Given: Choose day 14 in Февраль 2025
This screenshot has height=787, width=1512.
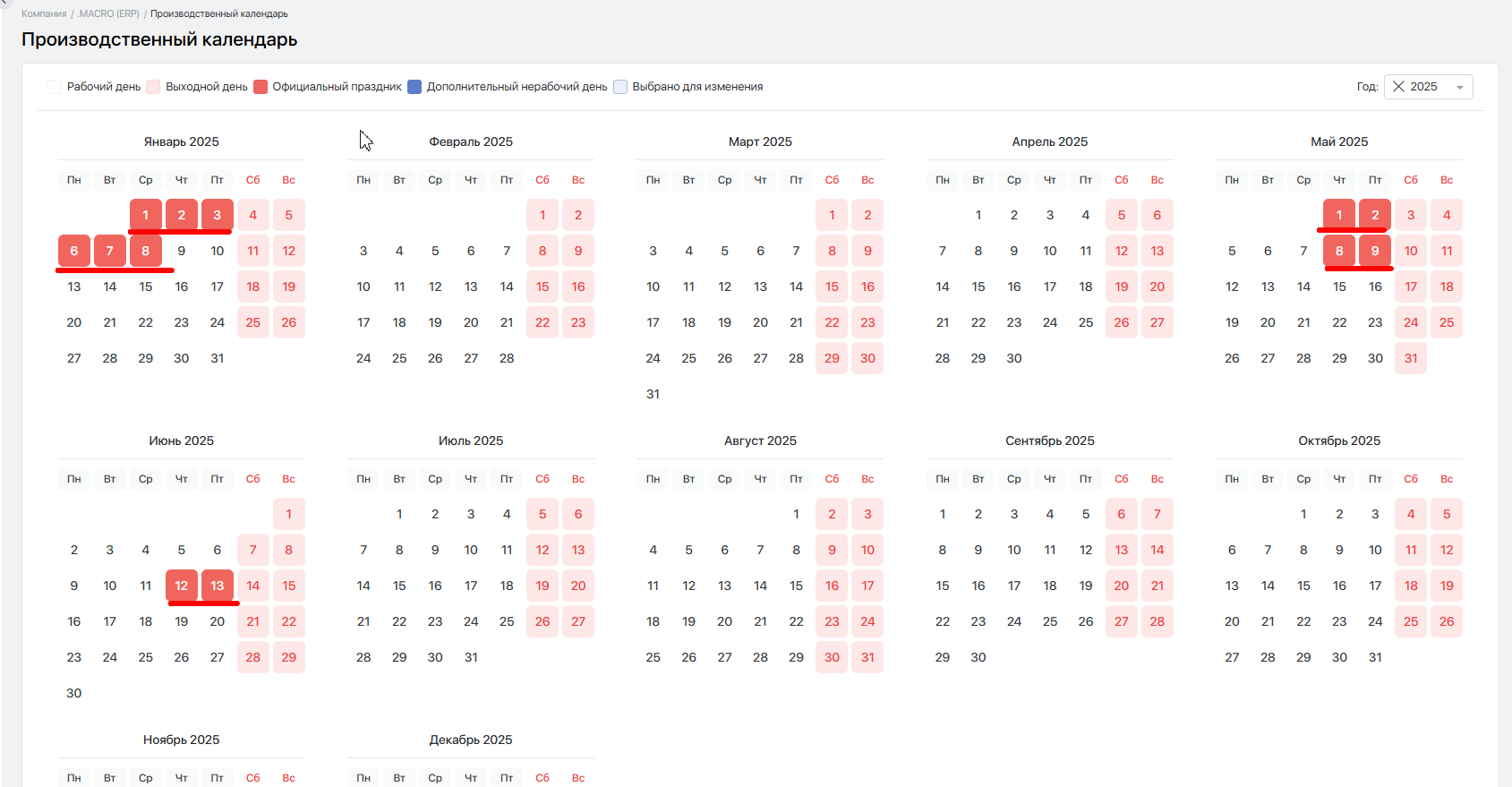Looking at the screenshot, I should click(507, 287).
